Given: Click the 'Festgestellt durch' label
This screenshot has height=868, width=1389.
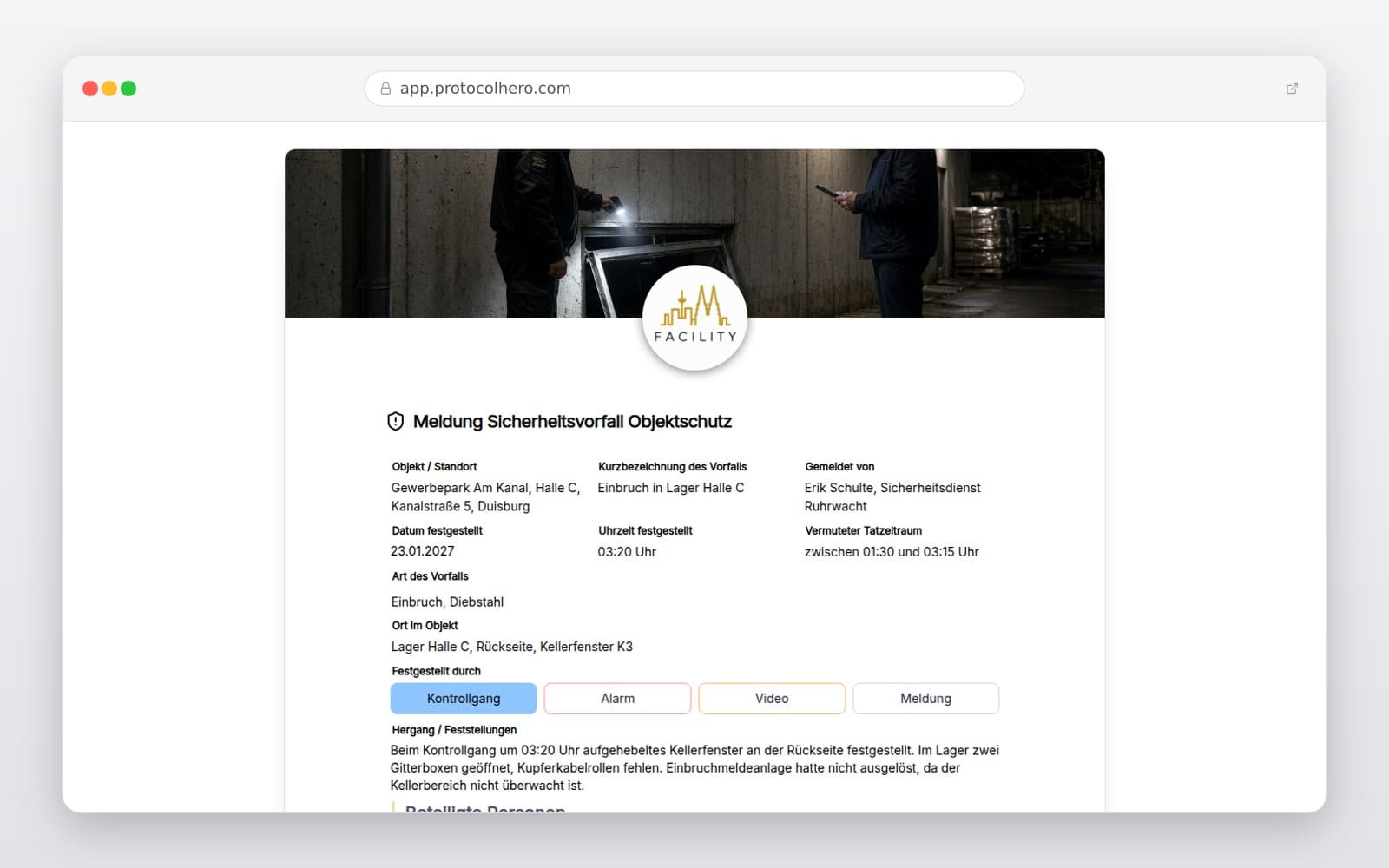Looking at the screenshot, I should [x=436, y=672].
